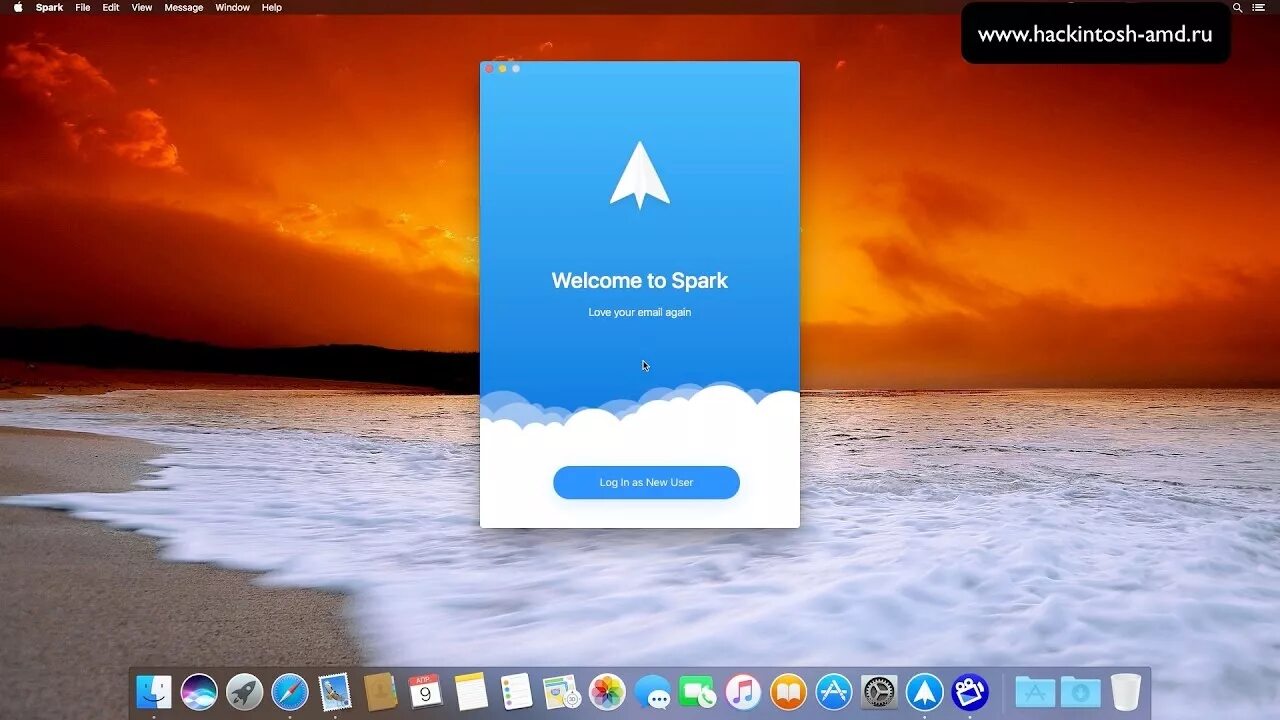Open Calendar showing date 9
The height and width of the screenshot is (720, 1280).
[426, 692]
